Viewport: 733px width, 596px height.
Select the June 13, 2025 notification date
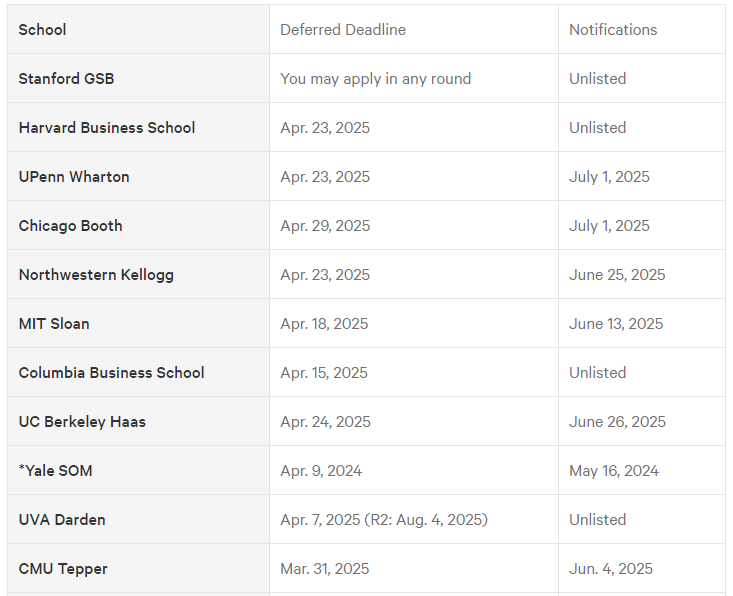point(616,324)
